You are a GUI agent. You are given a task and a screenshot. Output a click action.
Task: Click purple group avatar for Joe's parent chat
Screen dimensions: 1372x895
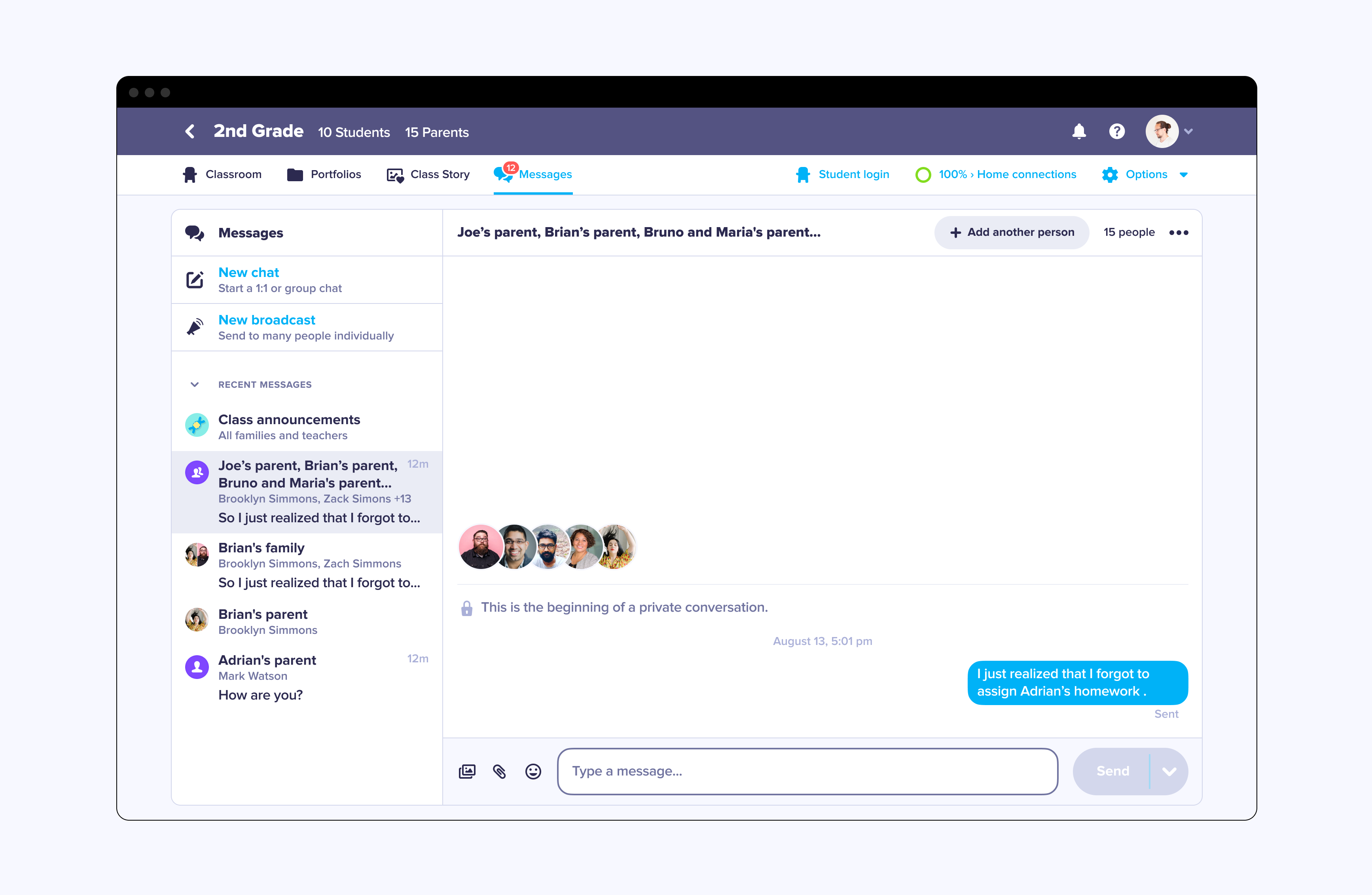point(197,472)
